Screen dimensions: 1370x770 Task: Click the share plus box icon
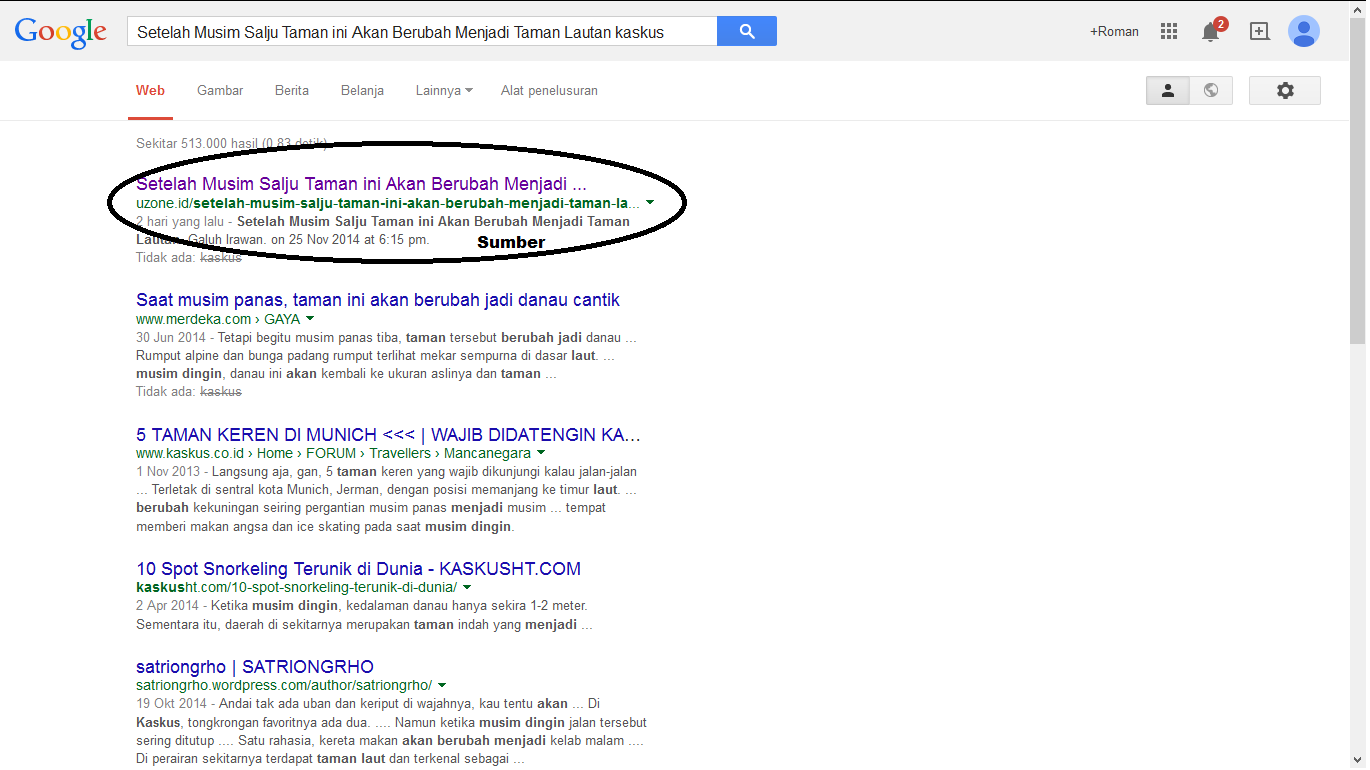point(1259,31)
